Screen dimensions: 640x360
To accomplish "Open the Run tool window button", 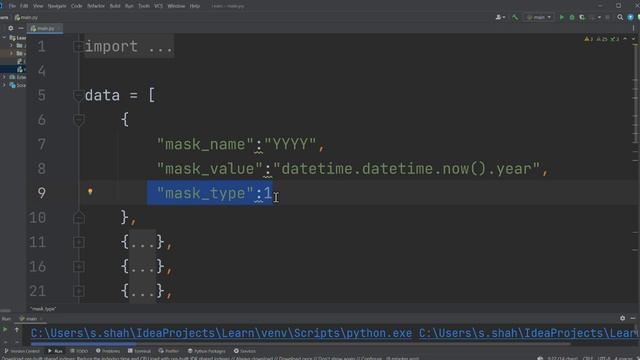I will point(55,351).
